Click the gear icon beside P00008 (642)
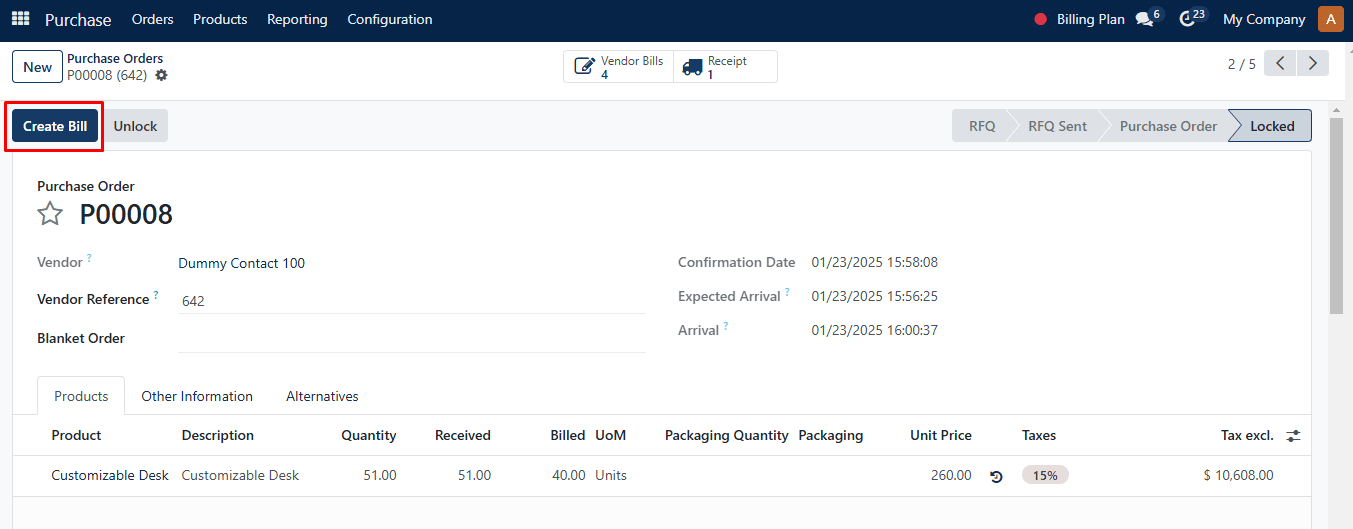Viewport: 1353px width, 529px height. point(162,75)
